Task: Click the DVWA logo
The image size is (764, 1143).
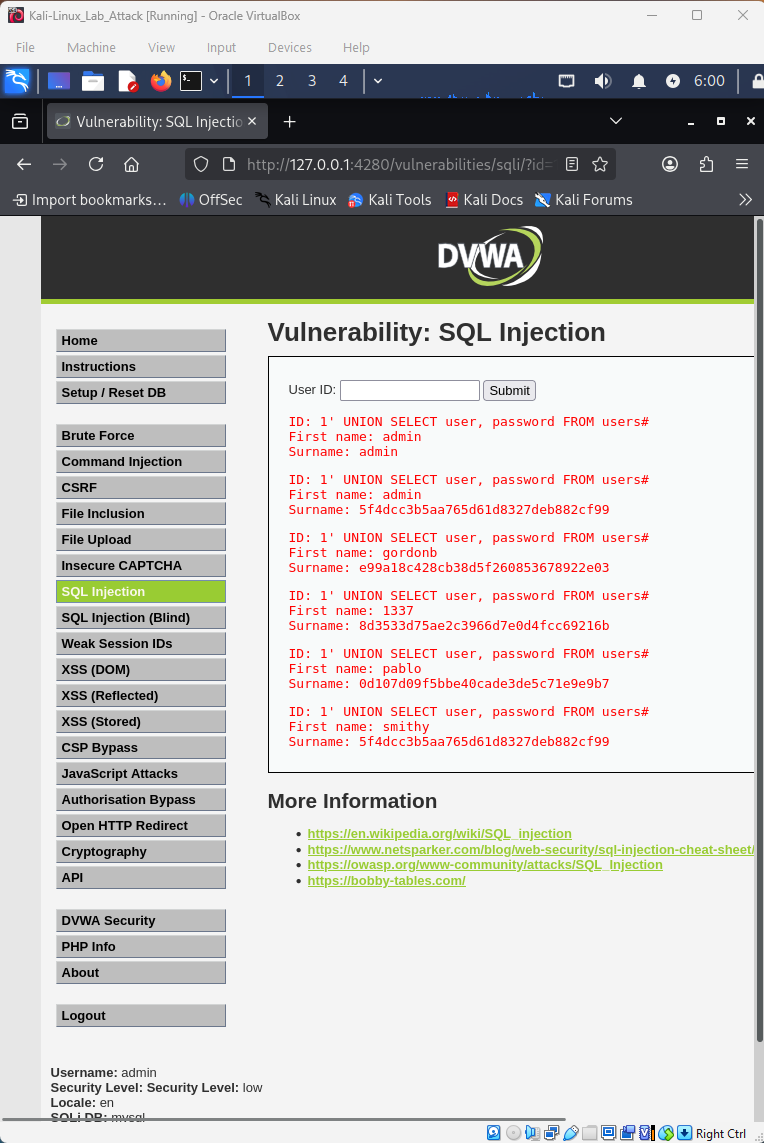Action: click(x=490, y=256)
